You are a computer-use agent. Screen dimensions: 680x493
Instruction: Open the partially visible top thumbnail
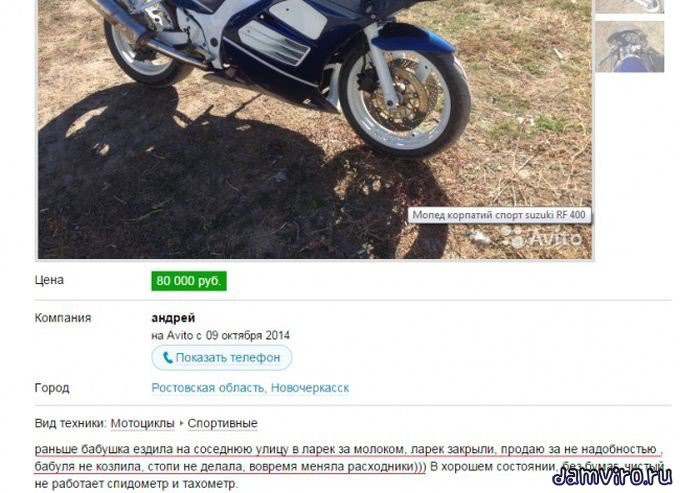tap(630, 6)
